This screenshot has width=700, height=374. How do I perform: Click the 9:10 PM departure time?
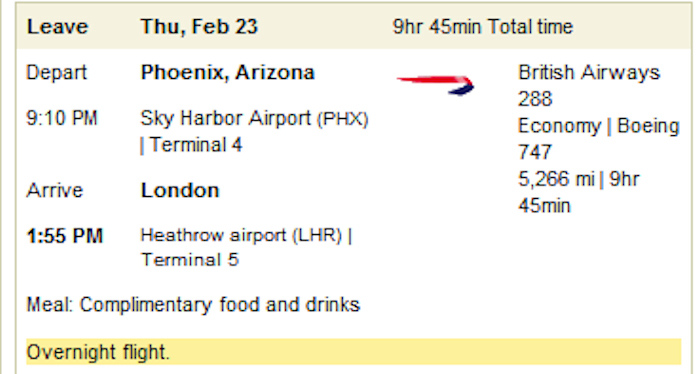click(62, 119)
